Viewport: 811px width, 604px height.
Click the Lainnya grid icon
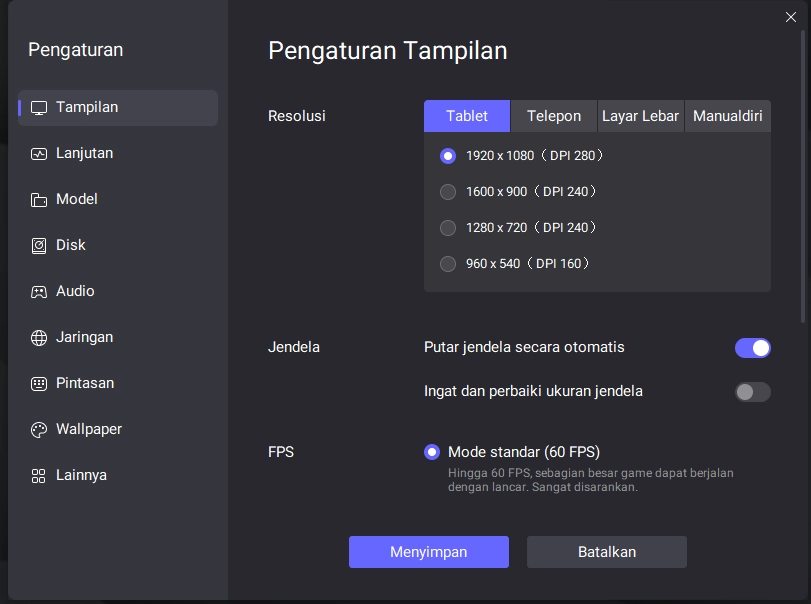39,476
